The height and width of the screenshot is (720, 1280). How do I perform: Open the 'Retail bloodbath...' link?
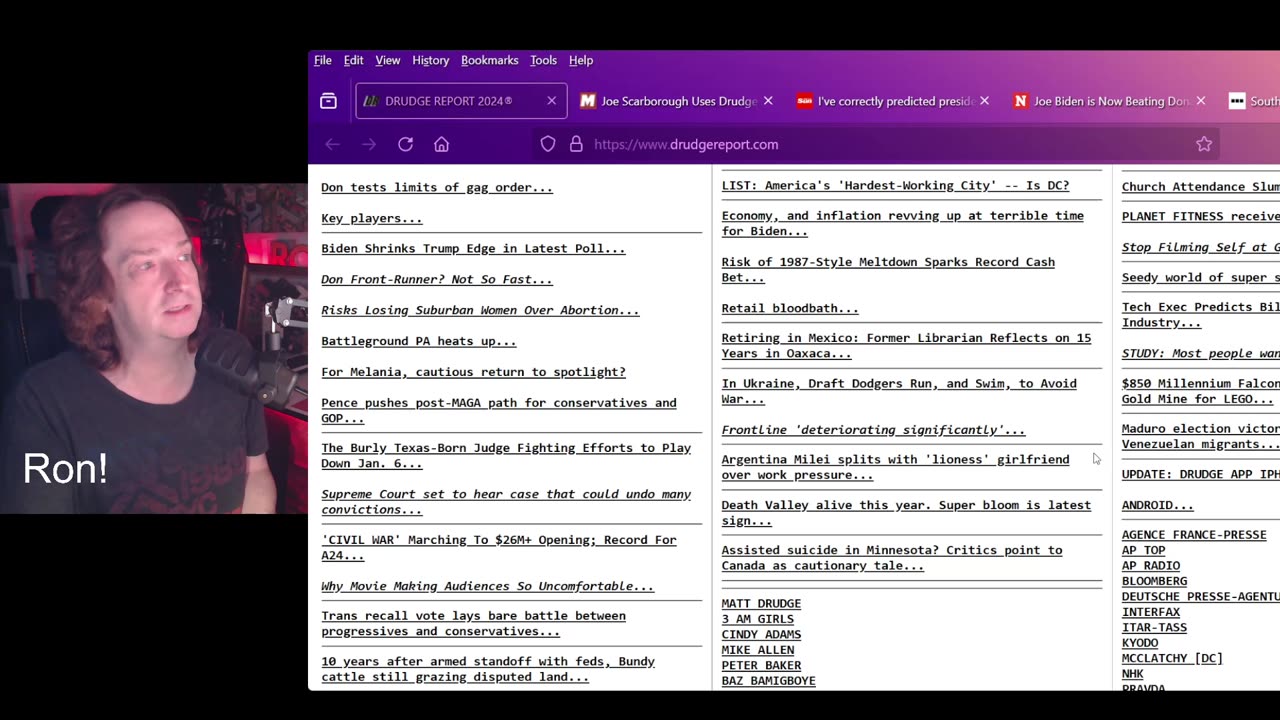tap(790, 308)
